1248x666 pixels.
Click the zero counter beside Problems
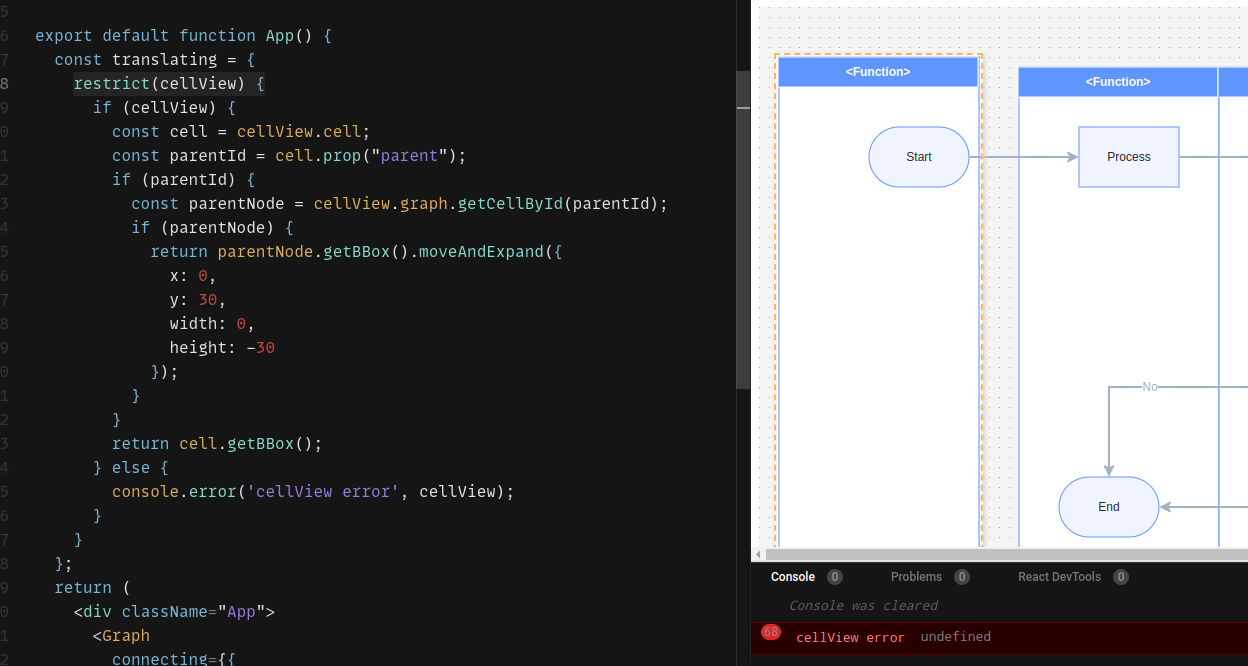click(x=961, y=576)
